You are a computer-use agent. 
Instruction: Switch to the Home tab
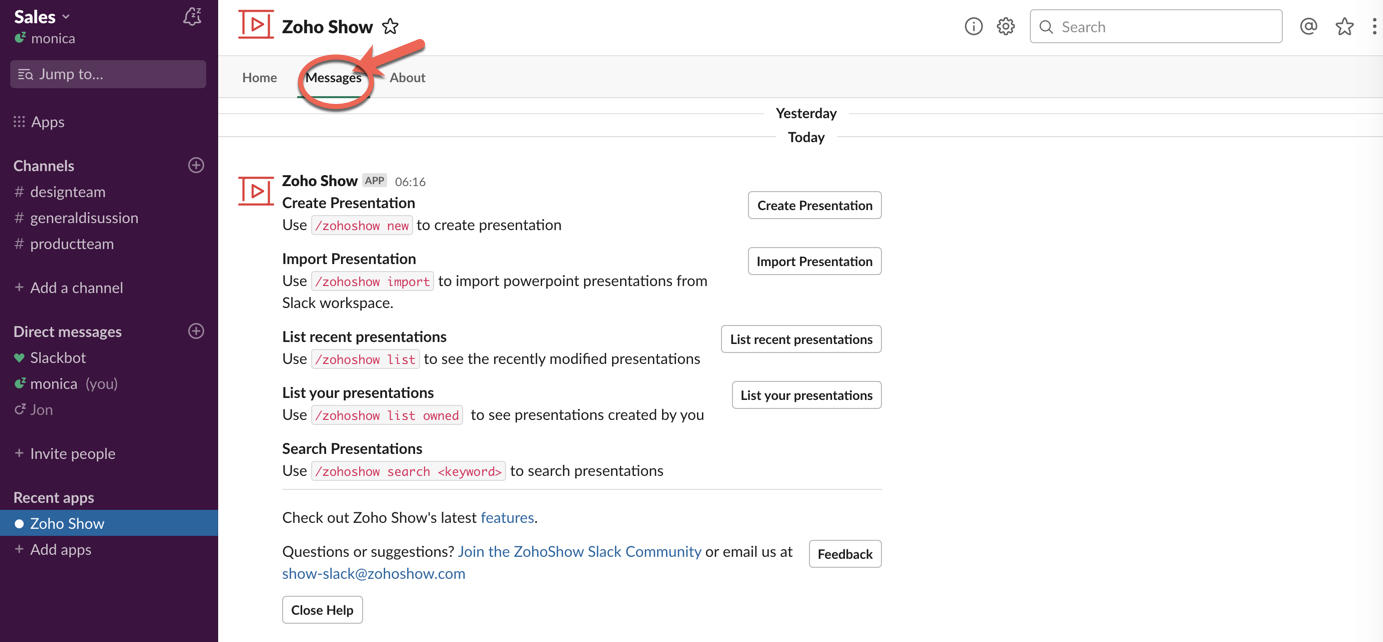coord(259,77)
